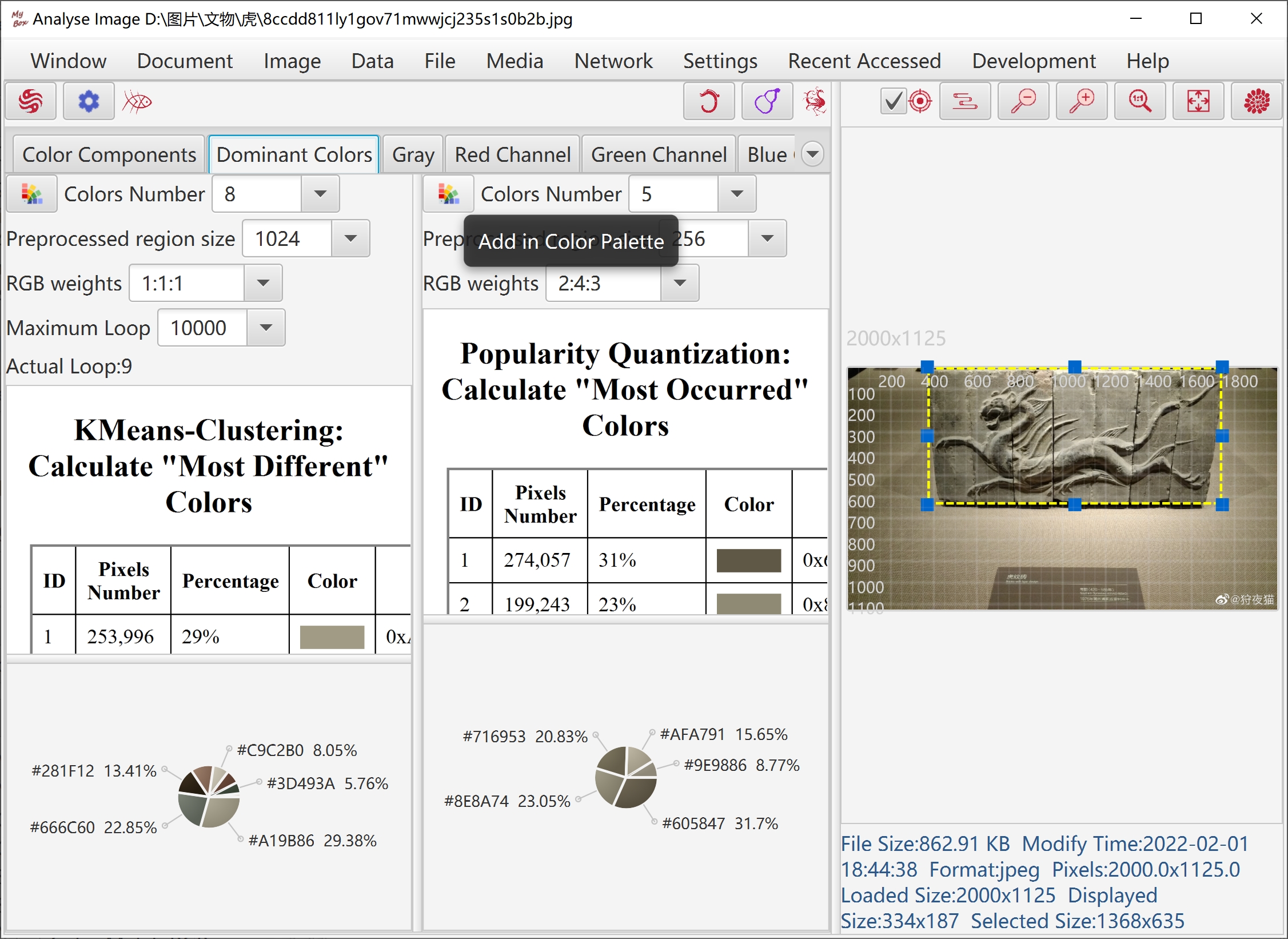Image resolution: width=1288 pixels, height=939 pixels.
Task: Switch to the Gray tab
Action: tap(413, 154)
